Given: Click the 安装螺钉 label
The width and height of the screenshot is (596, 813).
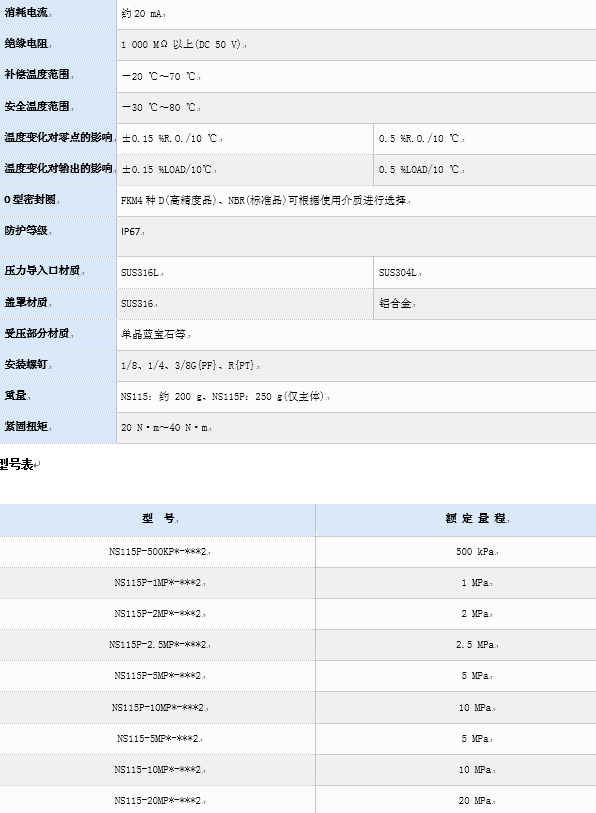Looking at the screenshot, I should [28, 364].
